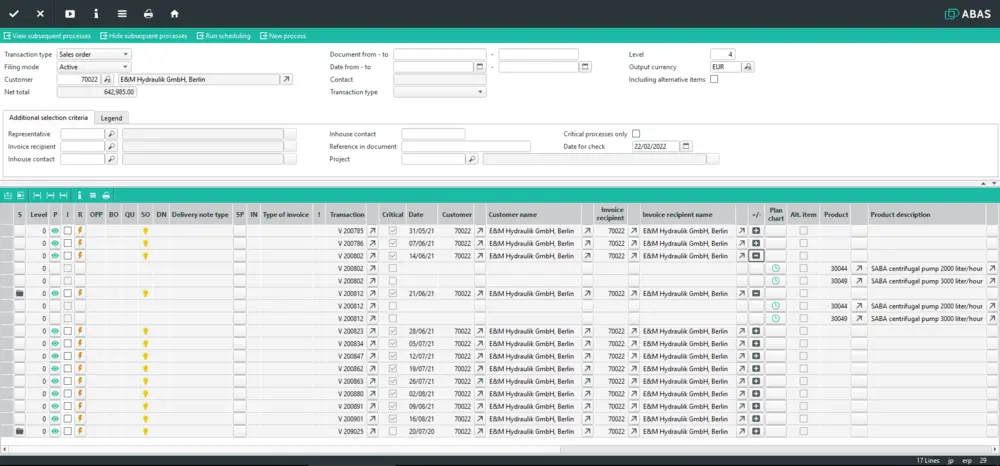This screenshot has height=466, width=1000.
Task: Toggle Critical checkbox in row V 200862
Action: [x=393, y=369]
